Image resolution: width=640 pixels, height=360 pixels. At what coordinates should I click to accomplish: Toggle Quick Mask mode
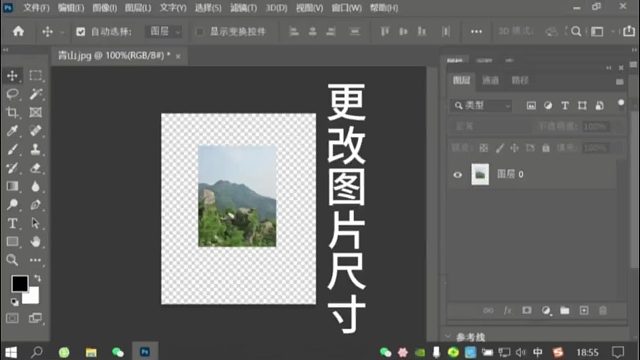click(x=12, y=318)
